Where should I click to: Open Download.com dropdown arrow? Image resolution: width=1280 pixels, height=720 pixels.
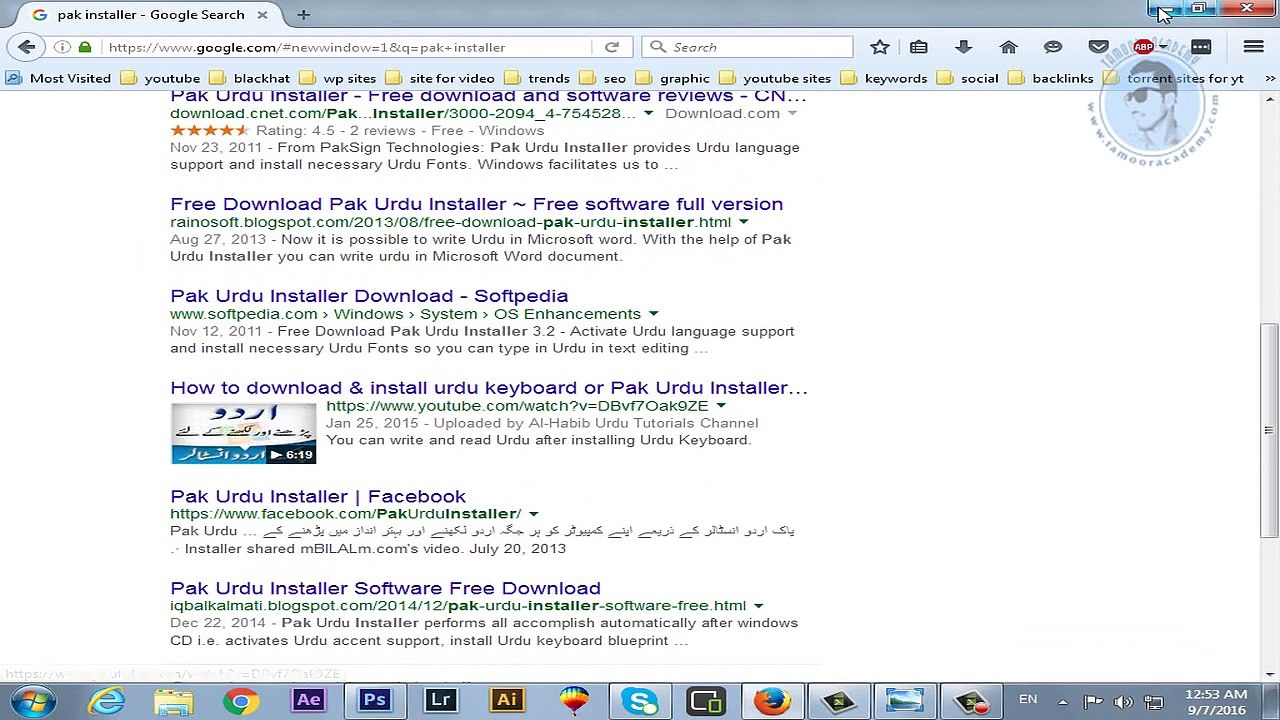point(792,113)
